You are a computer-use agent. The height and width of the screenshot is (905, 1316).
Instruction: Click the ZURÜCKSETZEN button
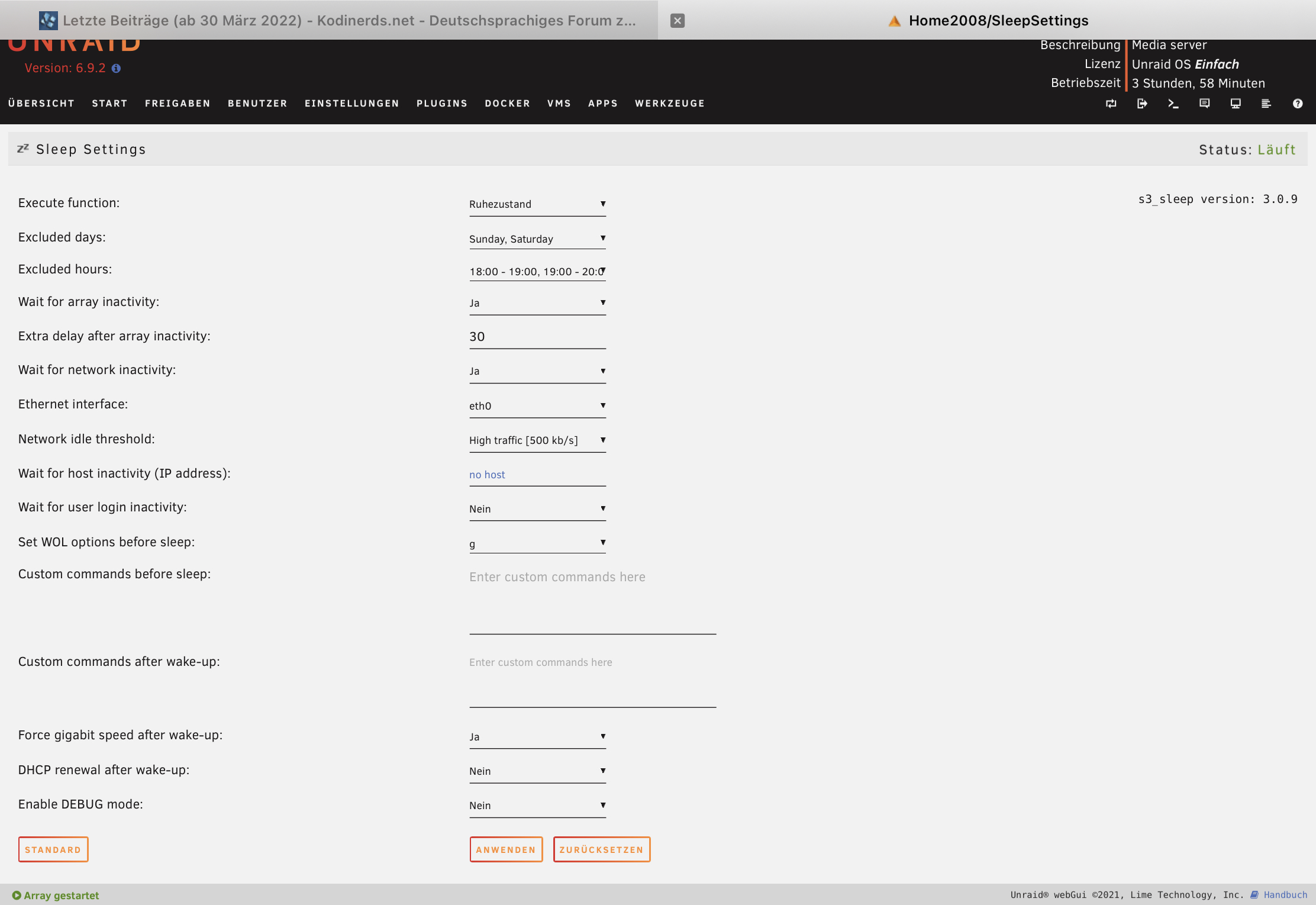[x=602, y=849]
